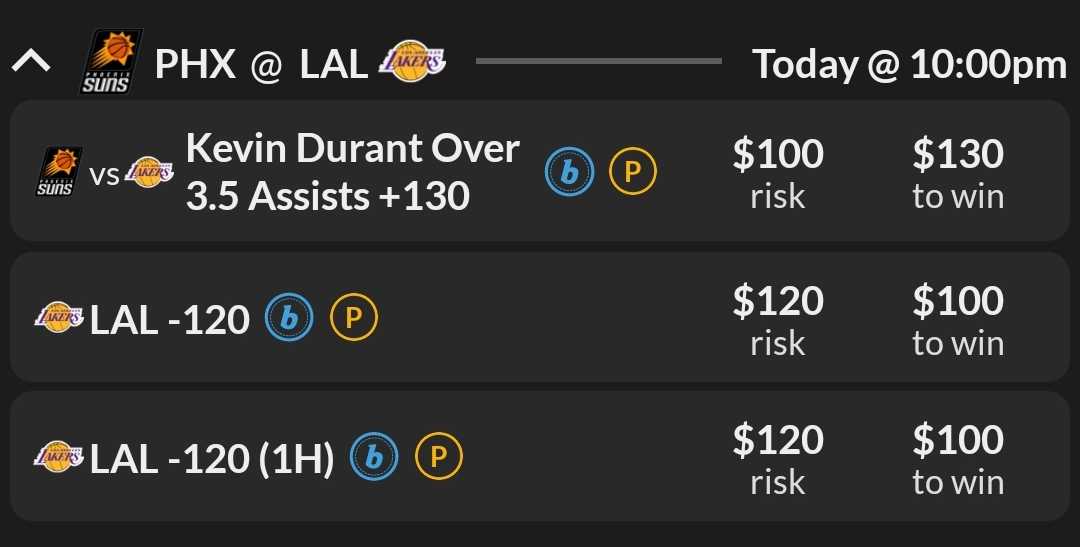Open the LAL -120 (1H) bet
This screenshot has width=1080, height=547.
pos(212,458)
